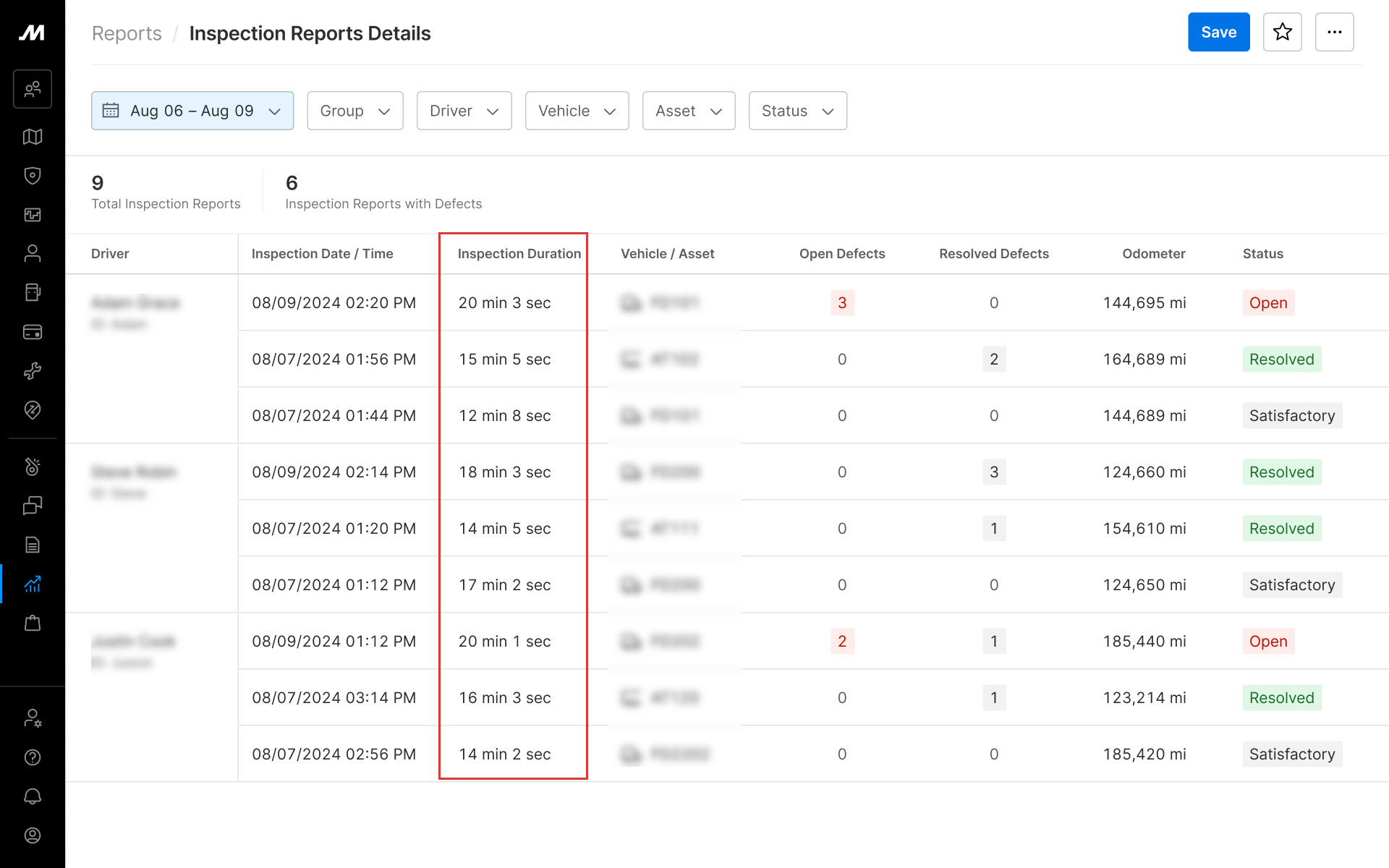This screenshot has height=868, width=1389.
Task: Open the notifications bell icon
Action: click(x=33, y=796)
